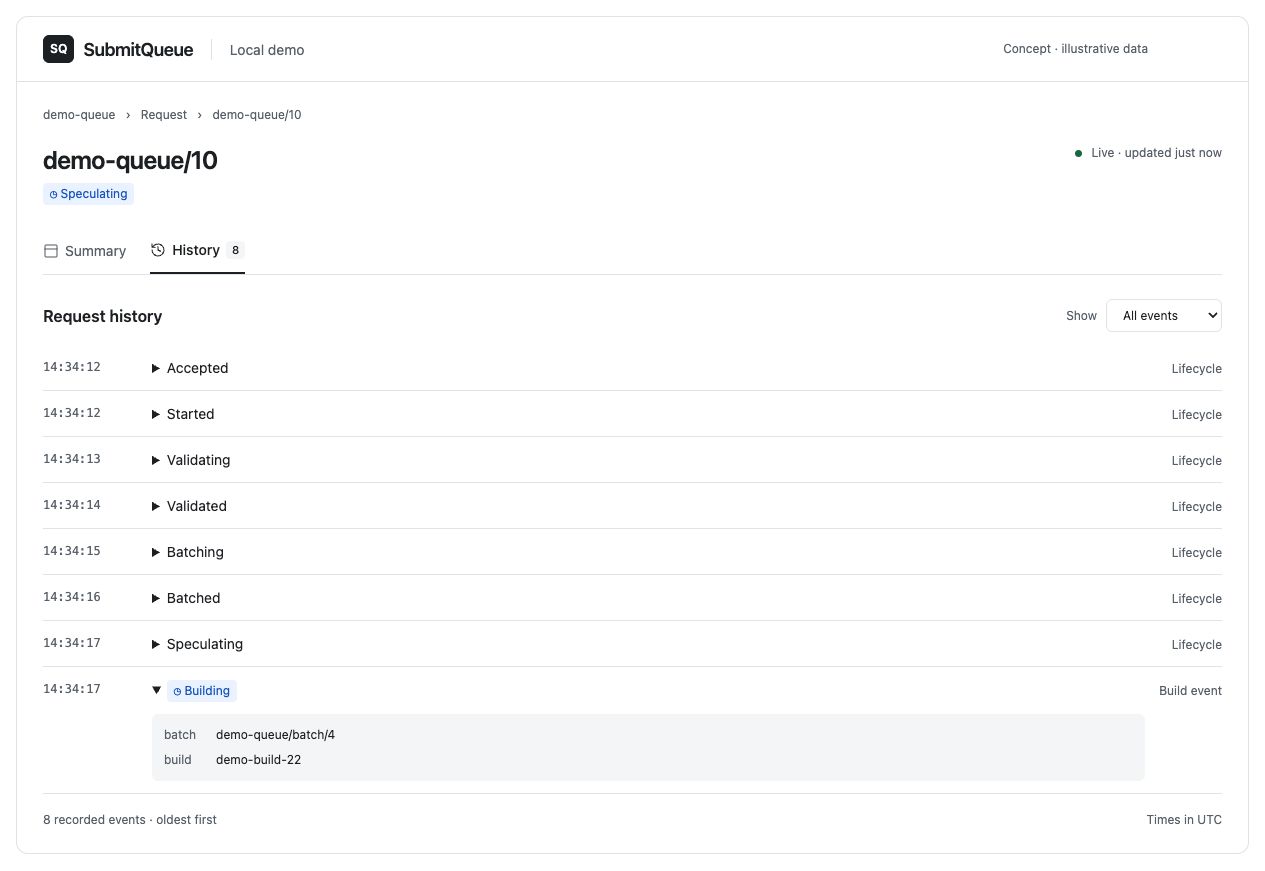This screenshot has width=1265, height=871.
Task: Click the SubmitQueue brand name
Action: (138, 49)
